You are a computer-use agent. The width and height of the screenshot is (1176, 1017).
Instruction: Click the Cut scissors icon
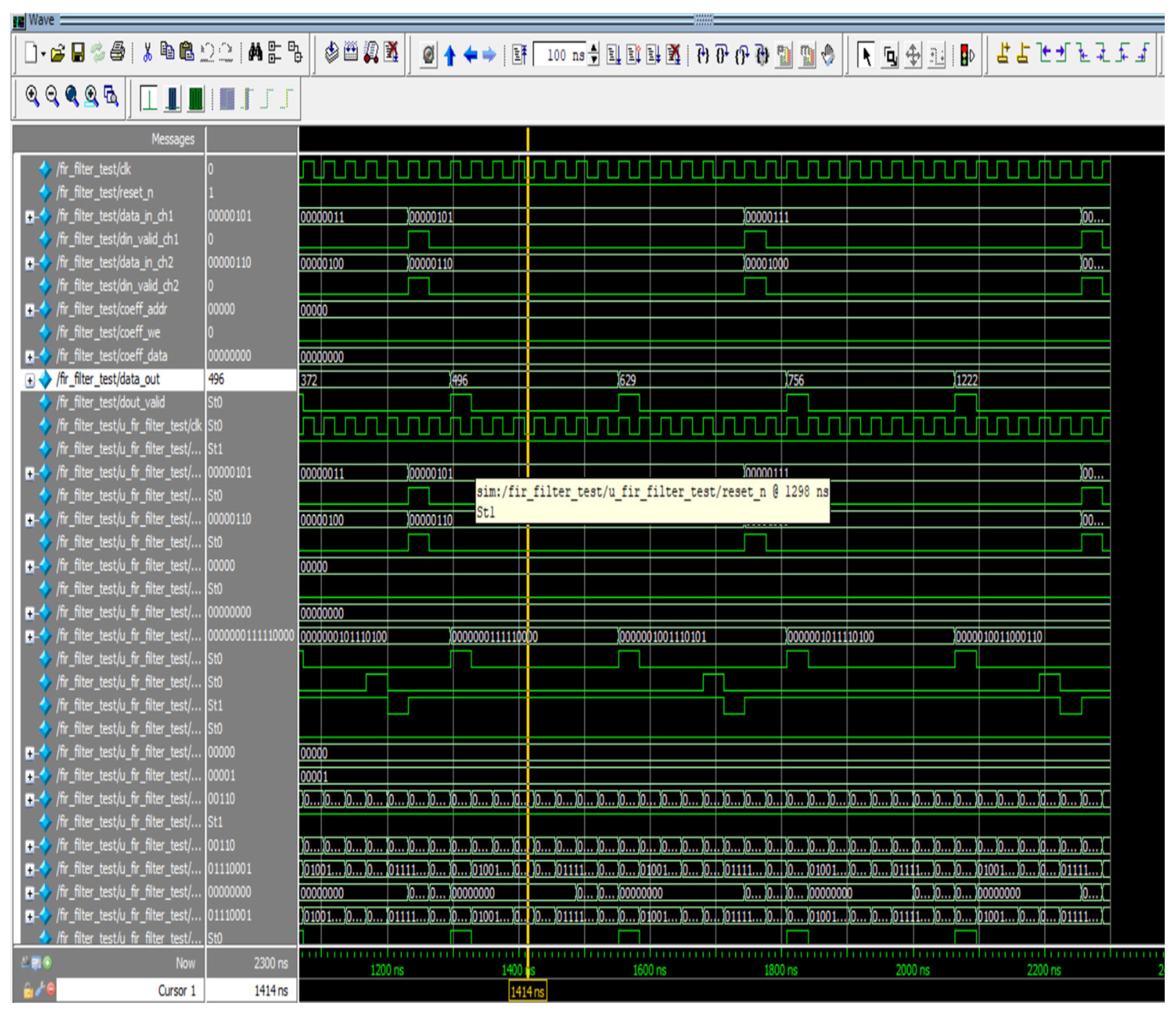tap(147, 54)
